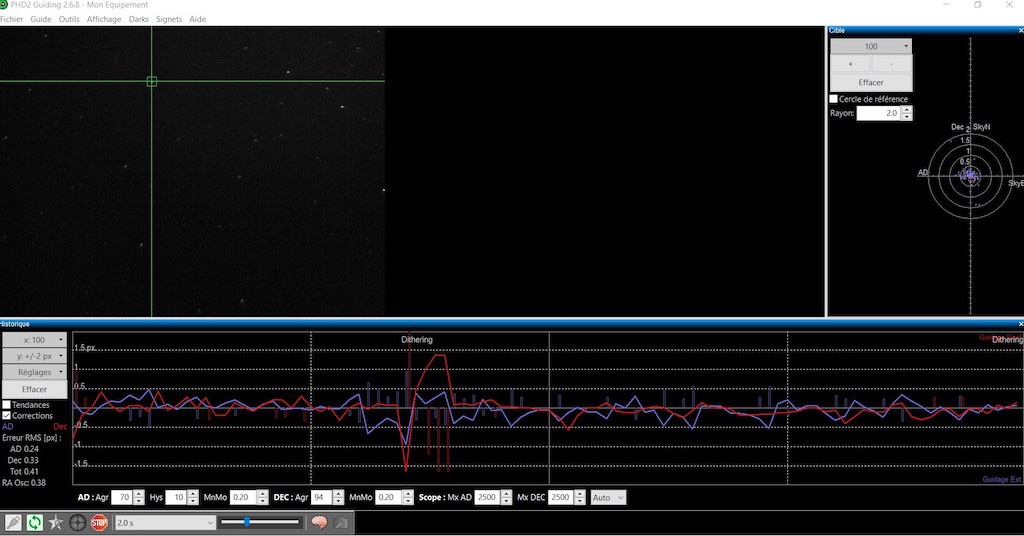Click the 'Tot 0.41' RMS readout
The width and height of the screenshot is (1024, 536).
point(24,471)
